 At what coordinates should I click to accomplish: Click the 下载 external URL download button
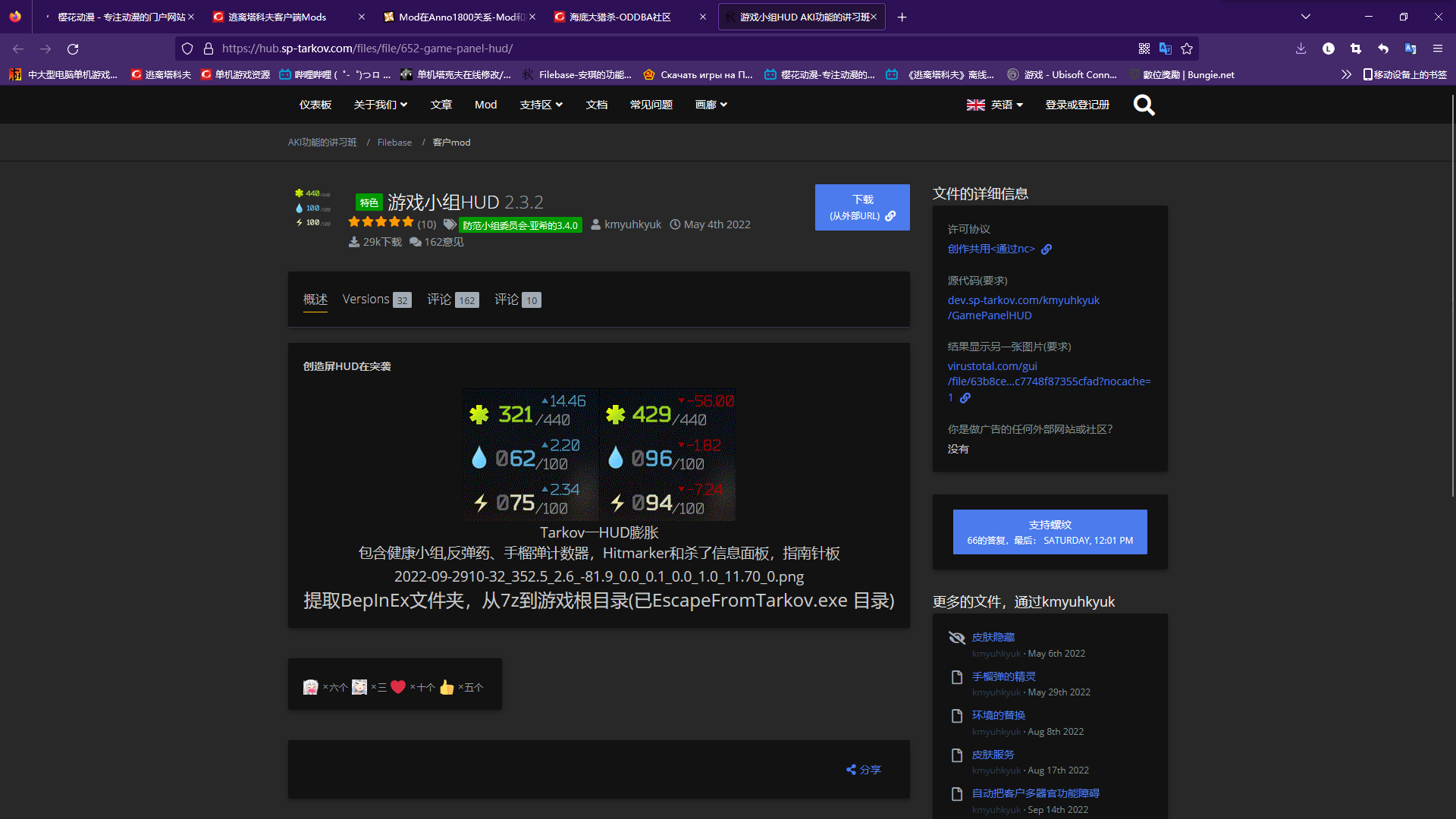861,206
